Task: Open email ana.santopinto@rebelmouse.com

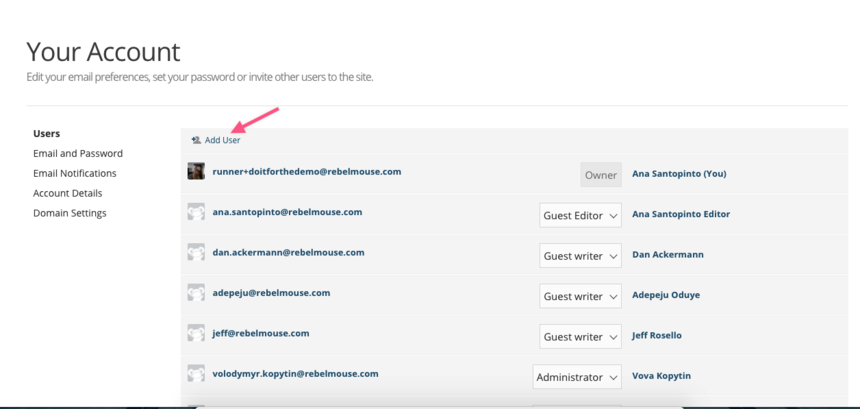Action: click(x=287, y=212)
